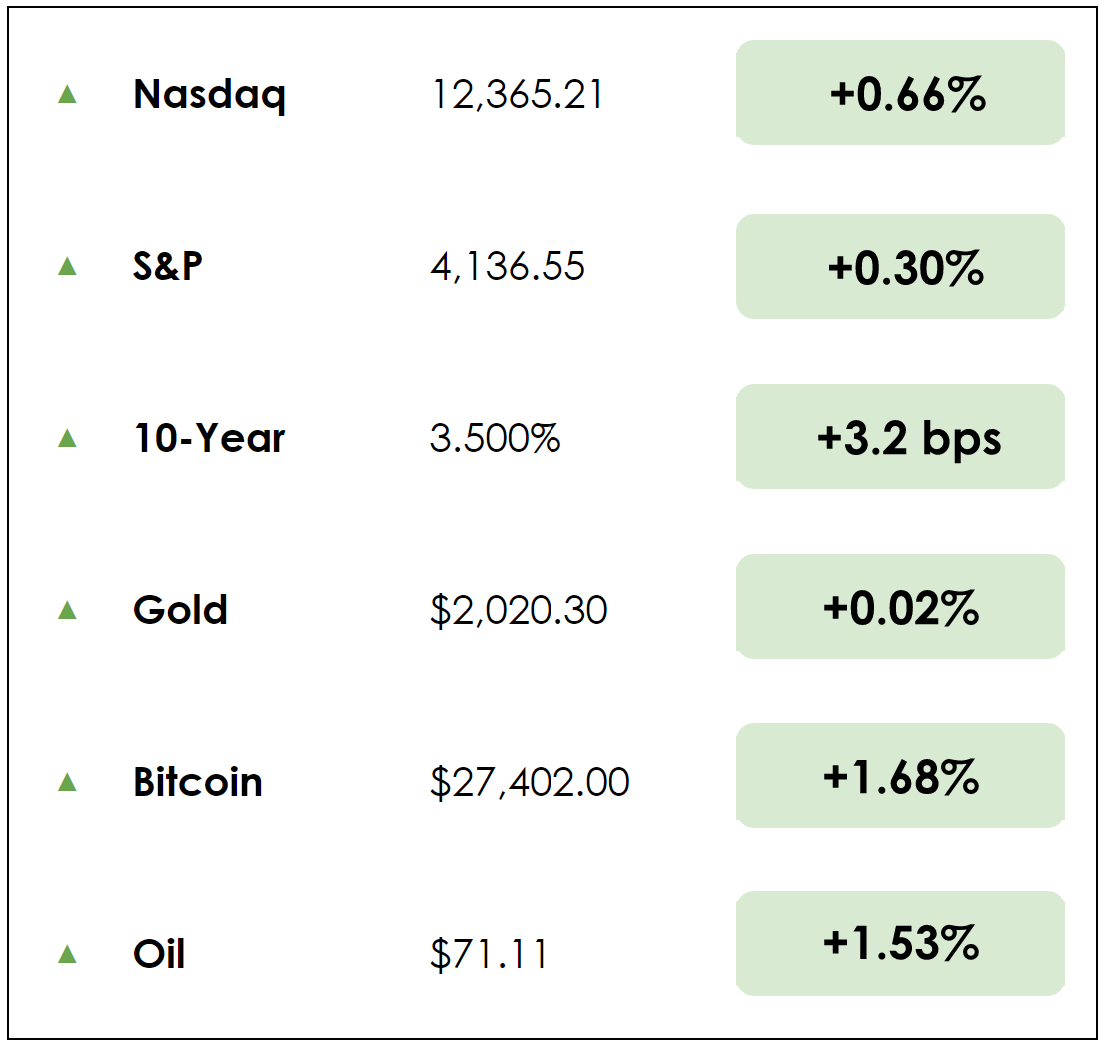Select the Gold label

pyautogui.click(x=180, y=610)
